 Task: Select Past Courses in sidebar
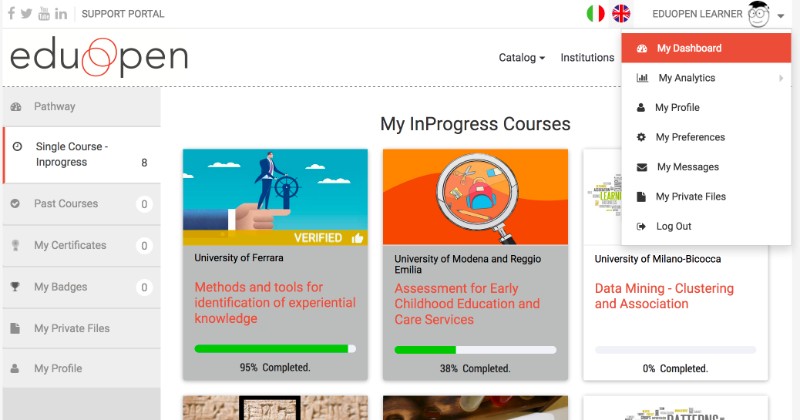click(x=66, y=204)
